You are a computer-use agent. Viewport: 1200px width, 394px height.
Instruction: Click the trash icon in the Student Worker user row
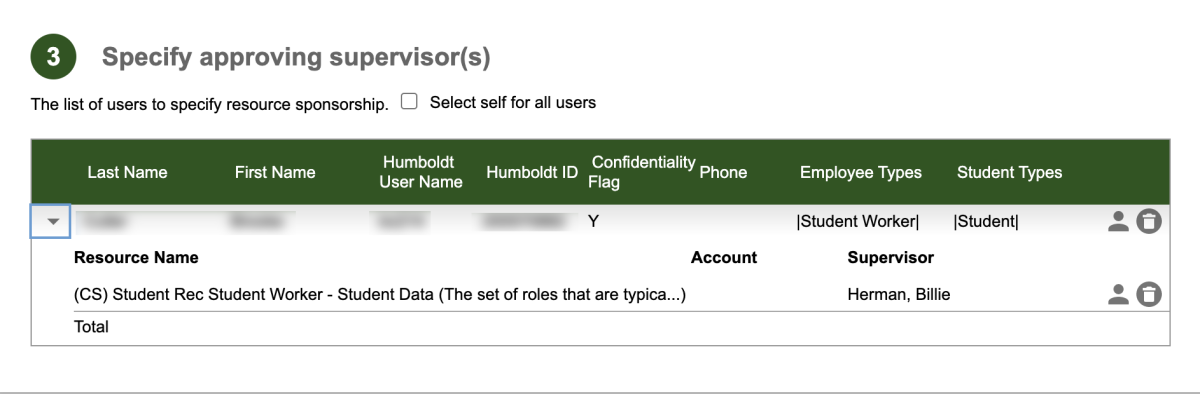pyautogui.click(x=1149, y=222)
